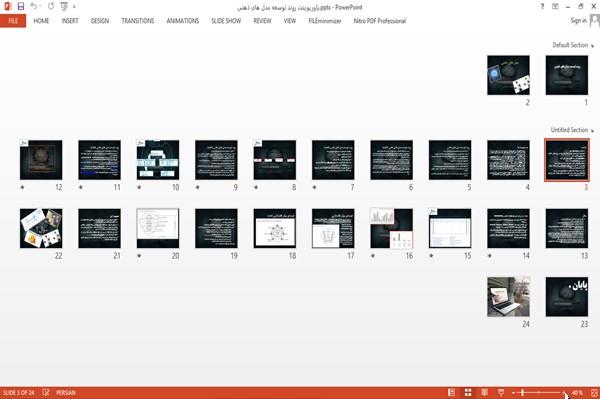Select slide 8 thumbnail
The image size is (600, 399).
pyautogui.click(x=275, y=160)
